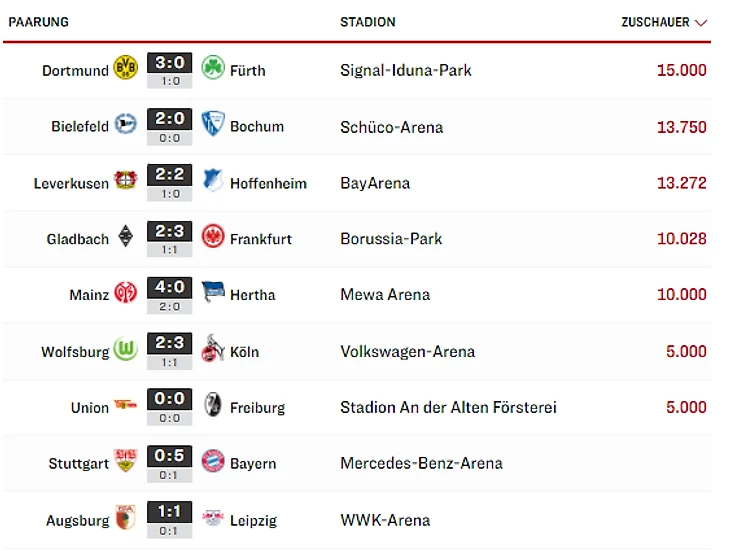Image resolution: width=730 pixels, height=551 pixels.
Task: Sort by the Paarung column header
Action: (x=38, y=22)
